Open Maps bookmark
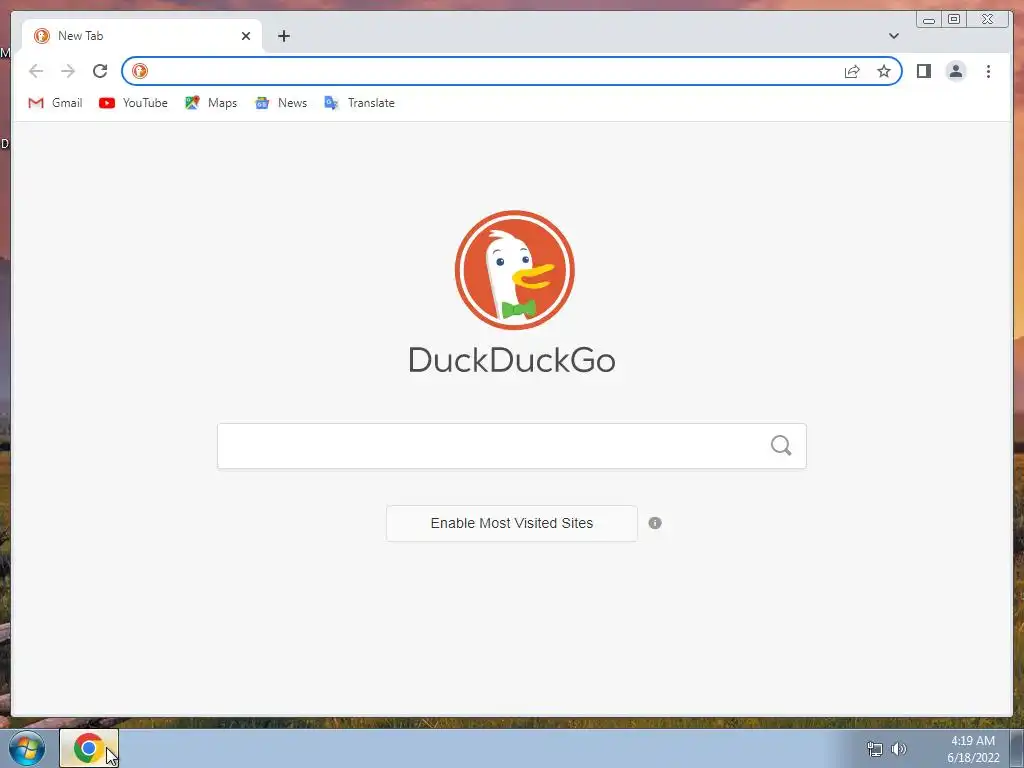This screenshot has width=1024, height=768. [211, 103]
